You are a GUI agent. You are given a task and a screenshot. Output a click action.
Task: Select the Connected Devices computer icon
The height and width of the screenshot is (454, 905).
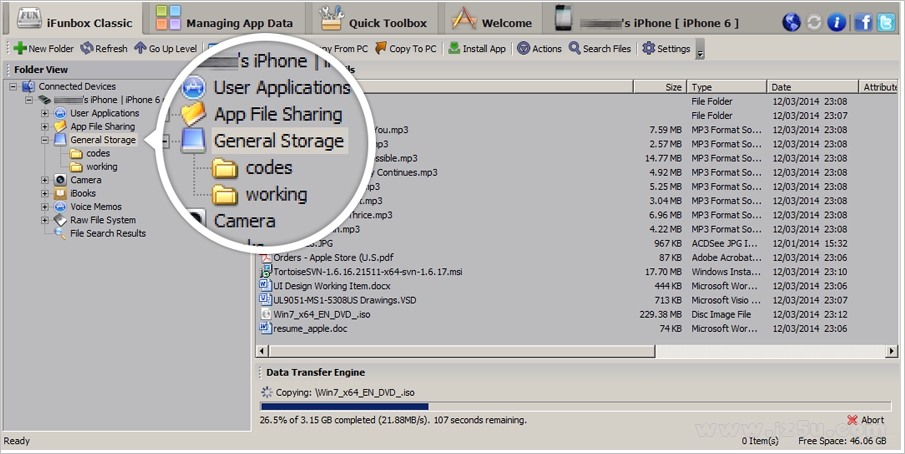click(x=28, y=87)
